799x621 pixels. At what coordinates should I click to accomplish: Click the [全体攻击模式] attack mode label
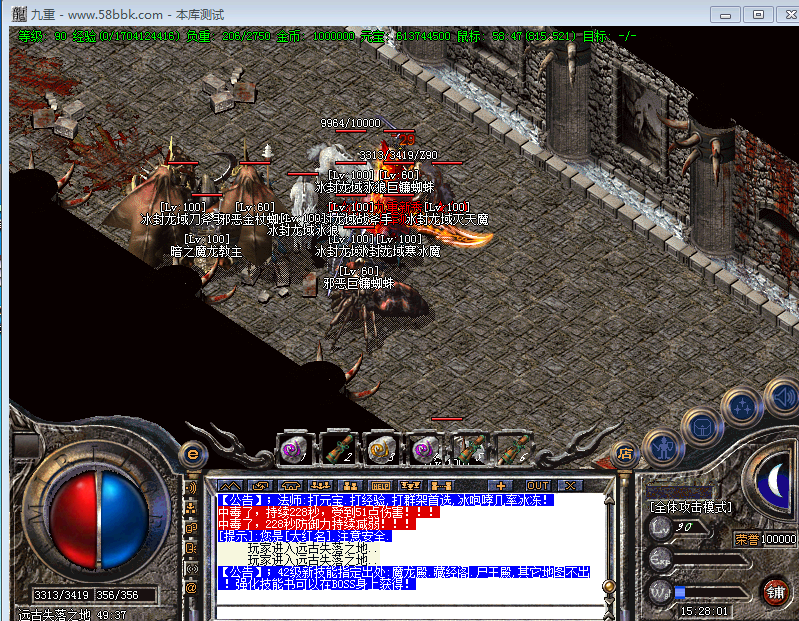[x=690, y=507]
